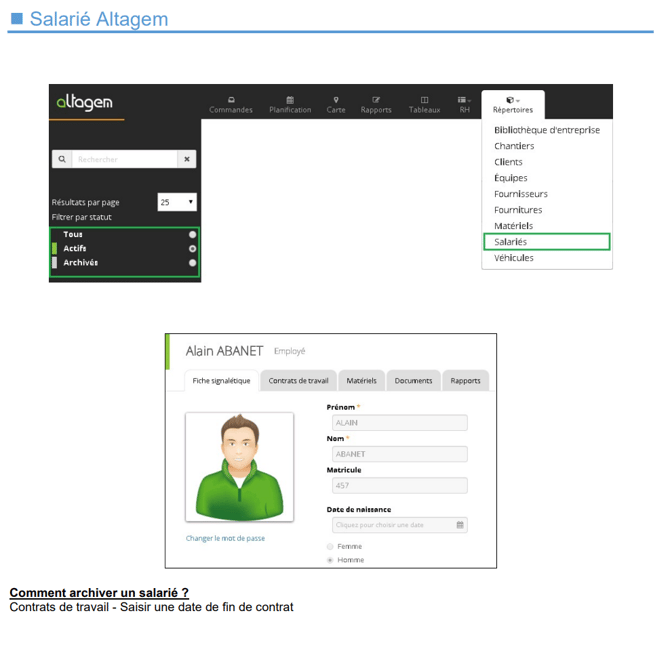Click the employee avatar photo
This screenshot has width=670, height=645.
(239, 467)
